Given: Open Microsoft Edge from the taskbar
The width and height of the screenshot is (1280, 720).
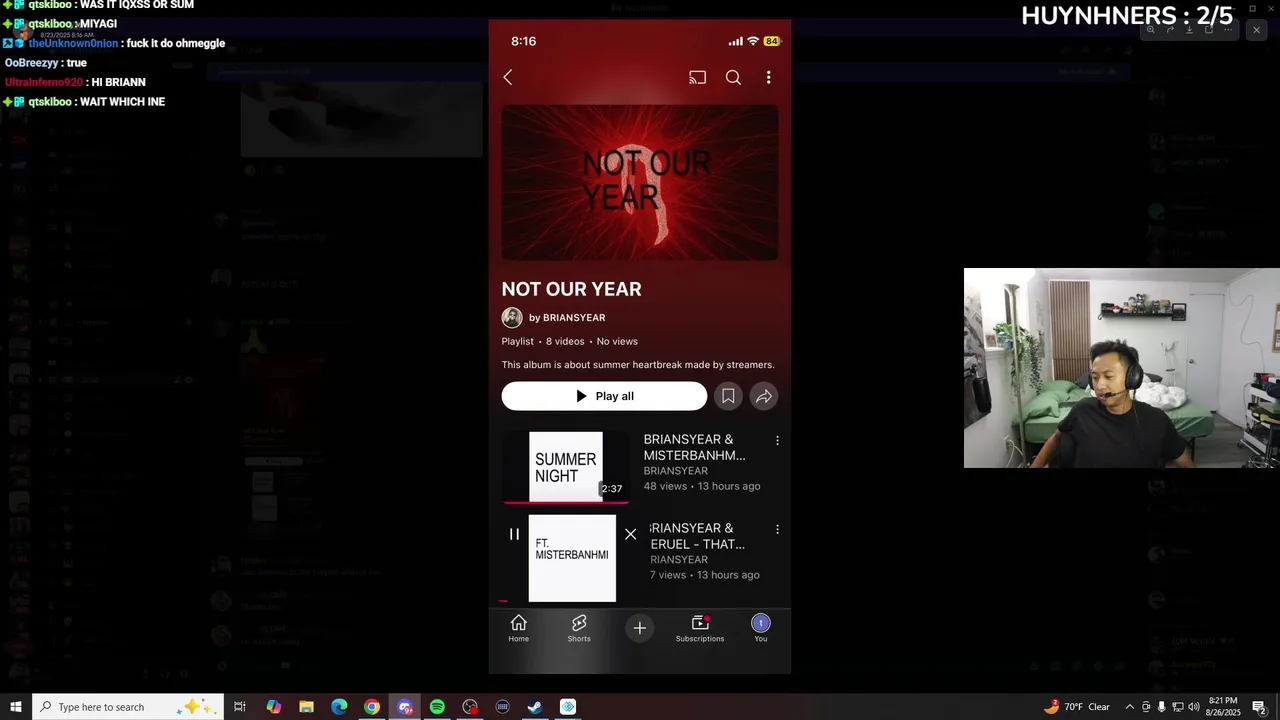Looking at the screenshot, I should (339, 707).
